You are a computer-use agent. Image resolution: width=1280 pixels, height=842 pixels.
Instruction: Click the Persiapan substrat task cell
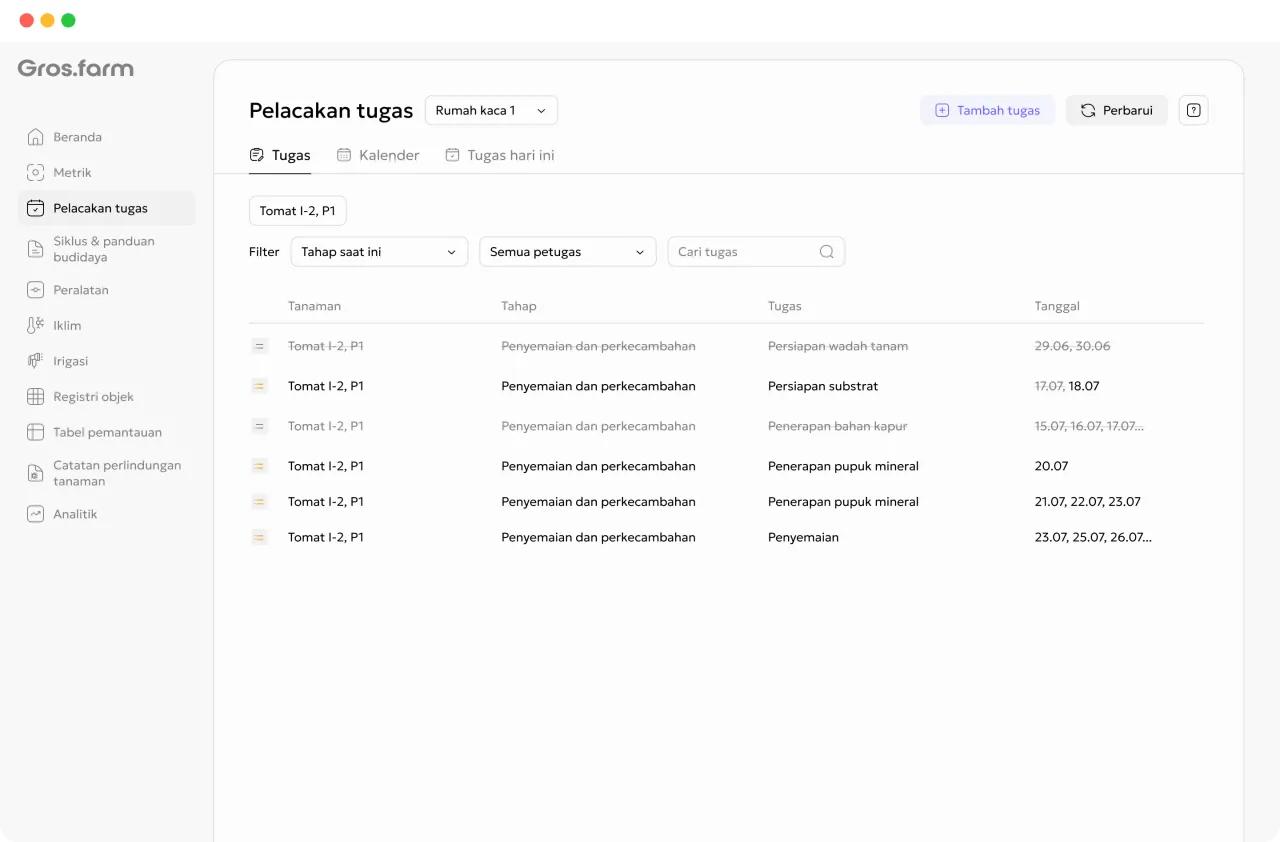(x=823, y=386)
